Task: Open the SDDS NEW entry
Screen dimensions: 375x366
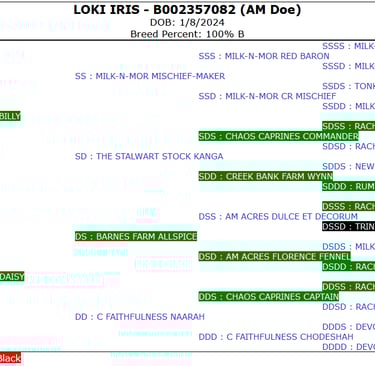Action: pyautogui.click(x=348, y=166)
